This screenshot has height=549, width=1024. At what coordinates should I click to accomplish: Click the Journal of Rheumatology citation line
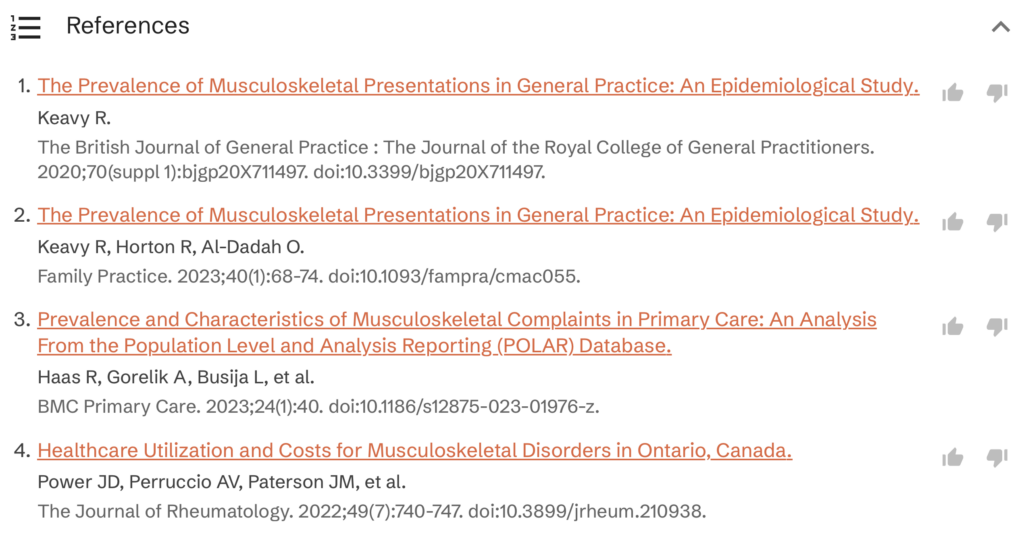[372, 511]
